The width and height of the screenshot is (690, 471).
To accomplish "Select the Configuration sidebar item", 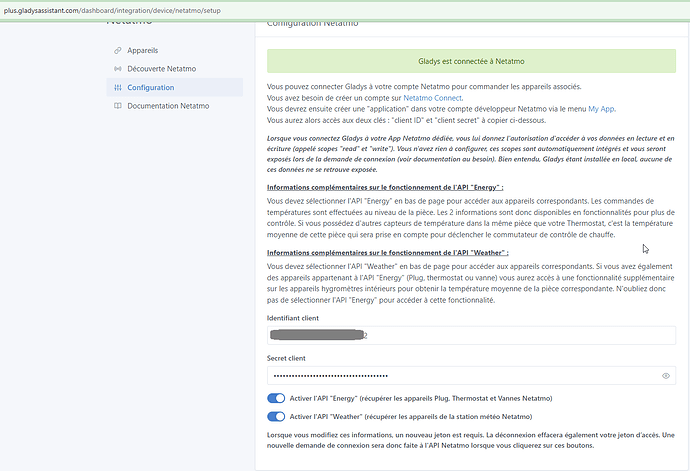I will [150, 88].
